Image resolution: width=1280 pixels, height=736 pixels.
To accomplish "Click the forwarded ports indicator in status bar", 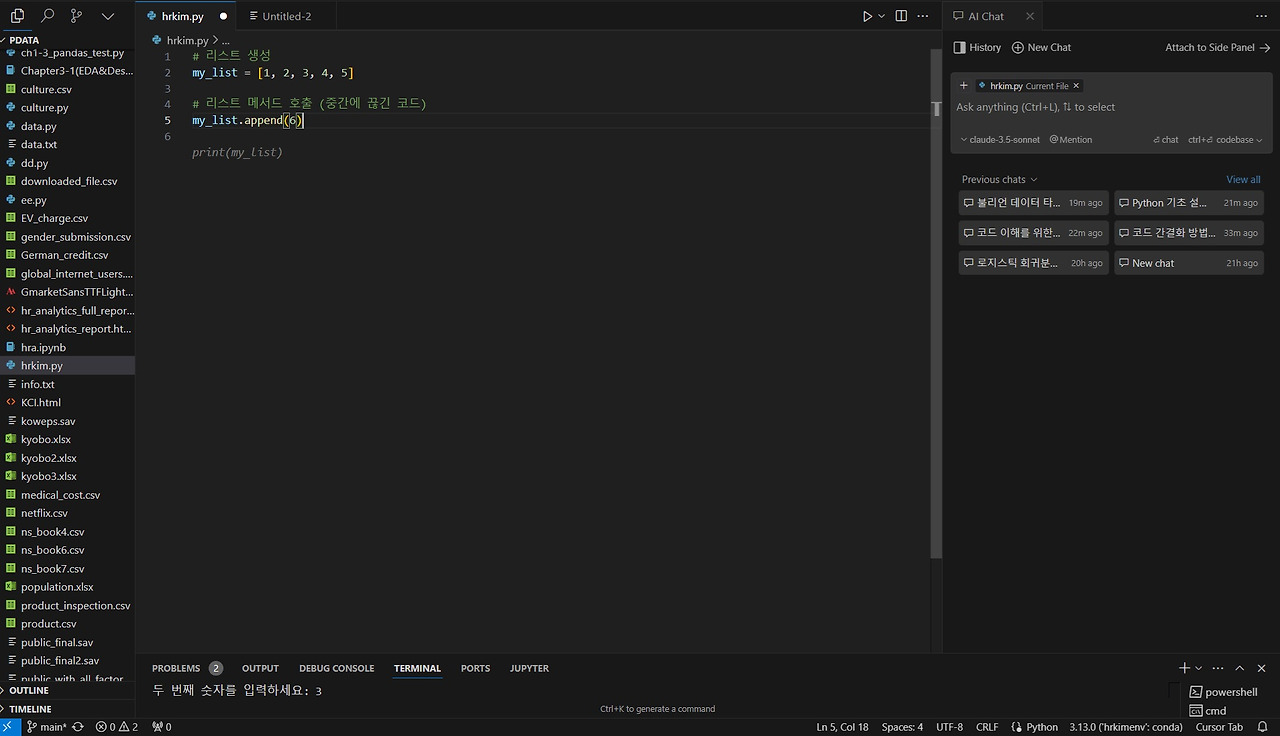I will (x=161, y=727).
